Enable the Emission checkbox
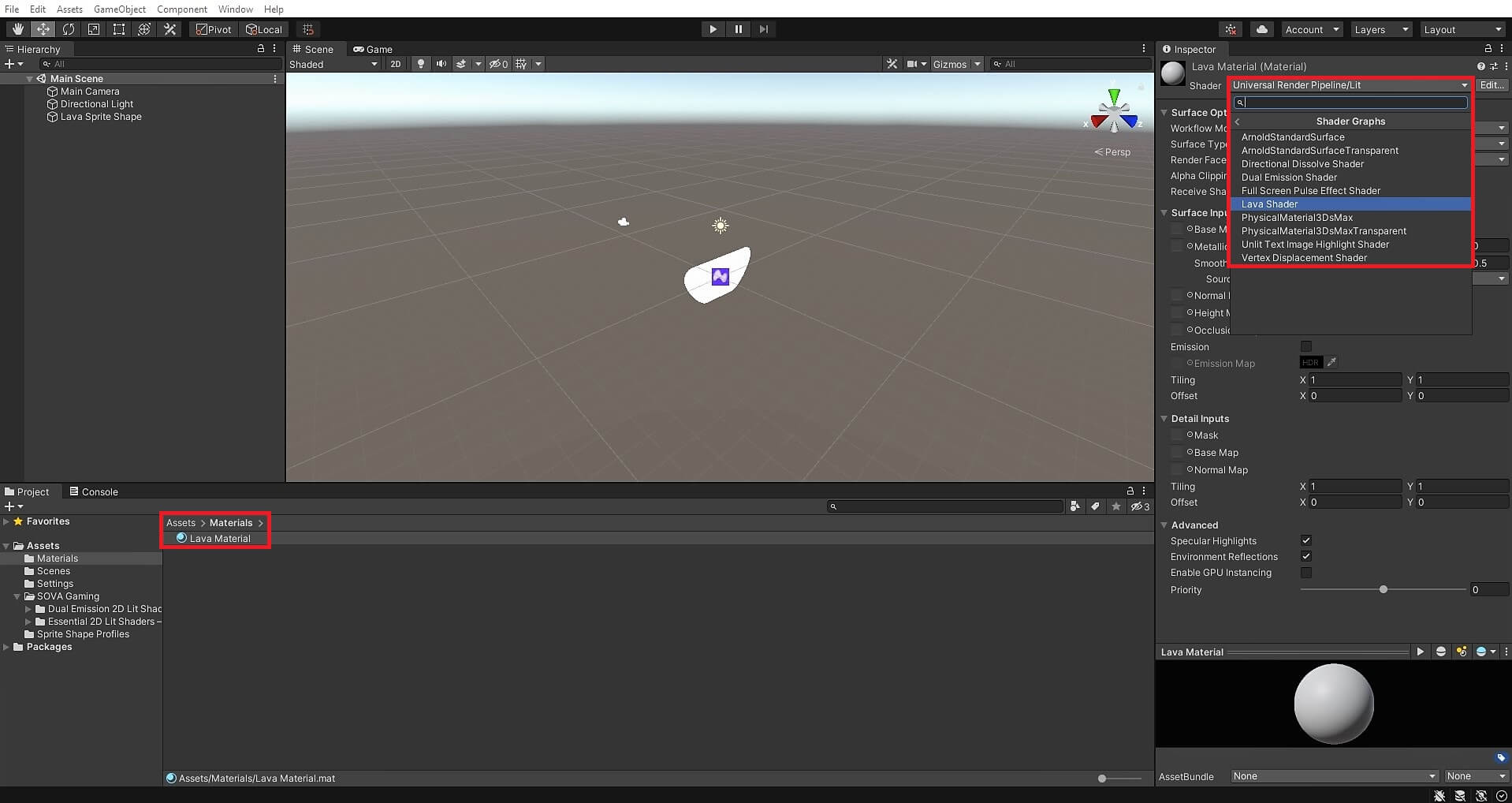The height and width of the screenshot is (803, 1512). point(1306,346)
